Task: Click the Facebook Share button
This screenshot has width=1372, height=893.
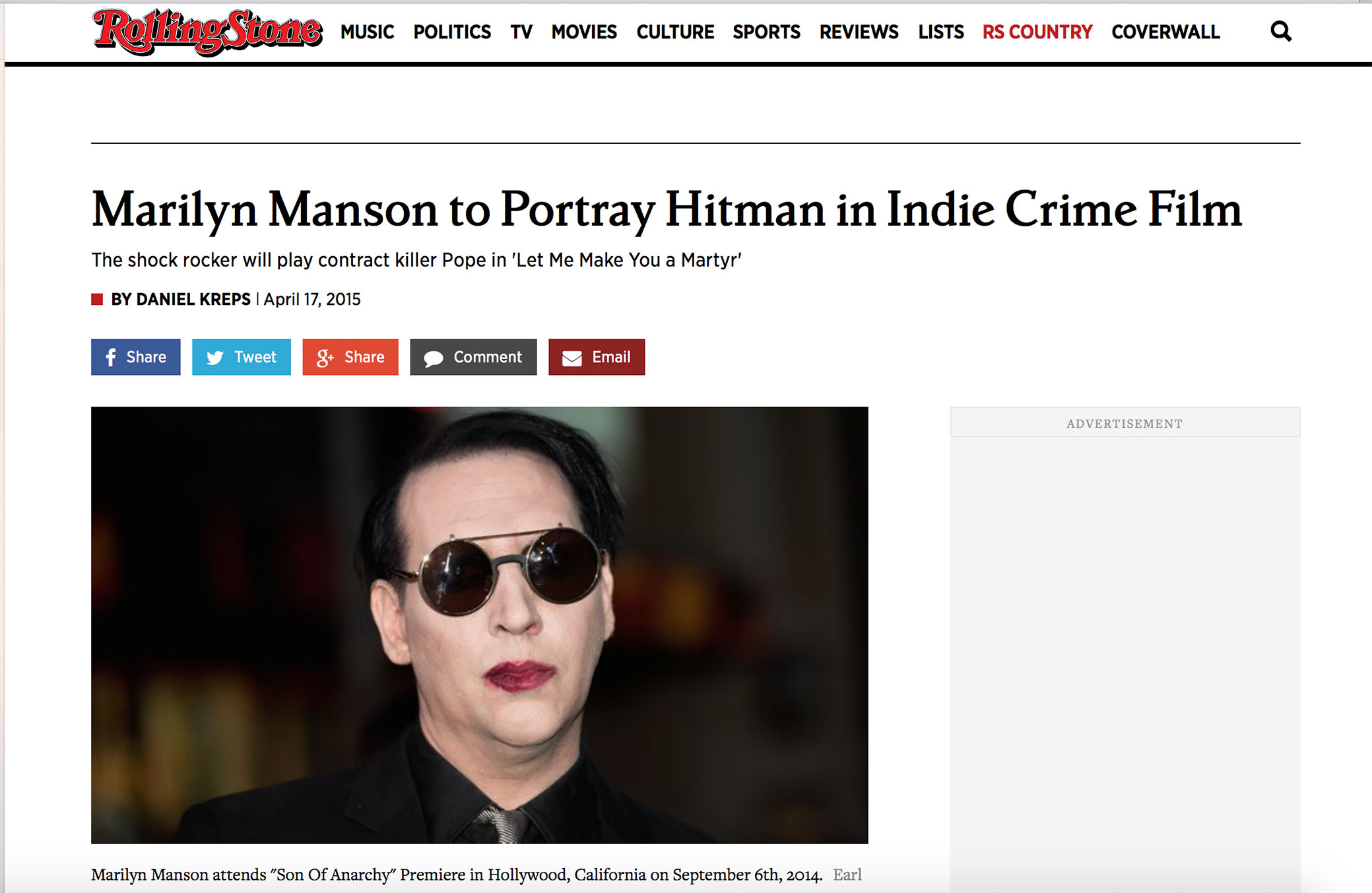Action: pos(136,357)
